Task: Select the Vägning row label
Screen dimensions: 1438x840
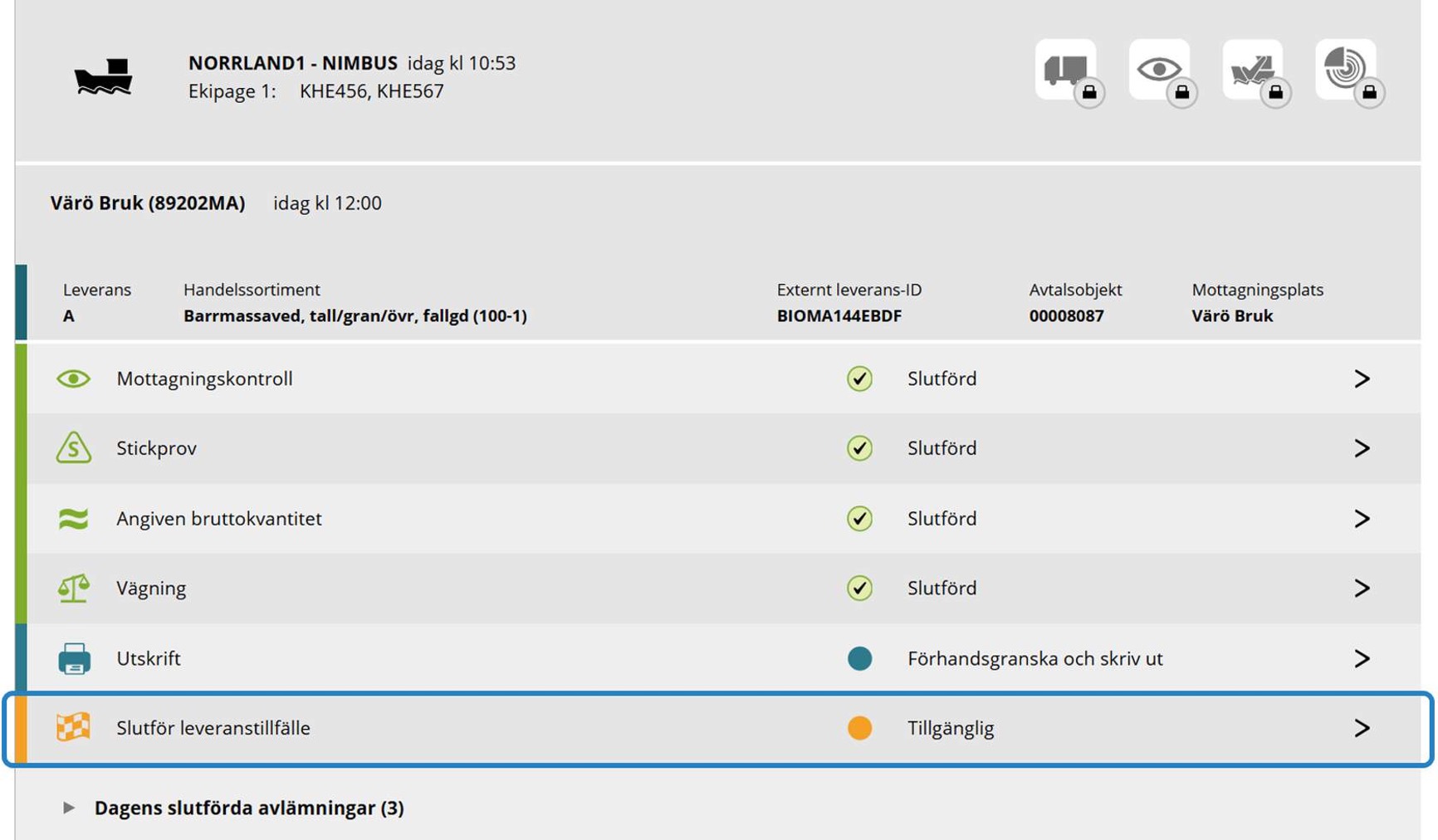Action: [x=151, y=588]
